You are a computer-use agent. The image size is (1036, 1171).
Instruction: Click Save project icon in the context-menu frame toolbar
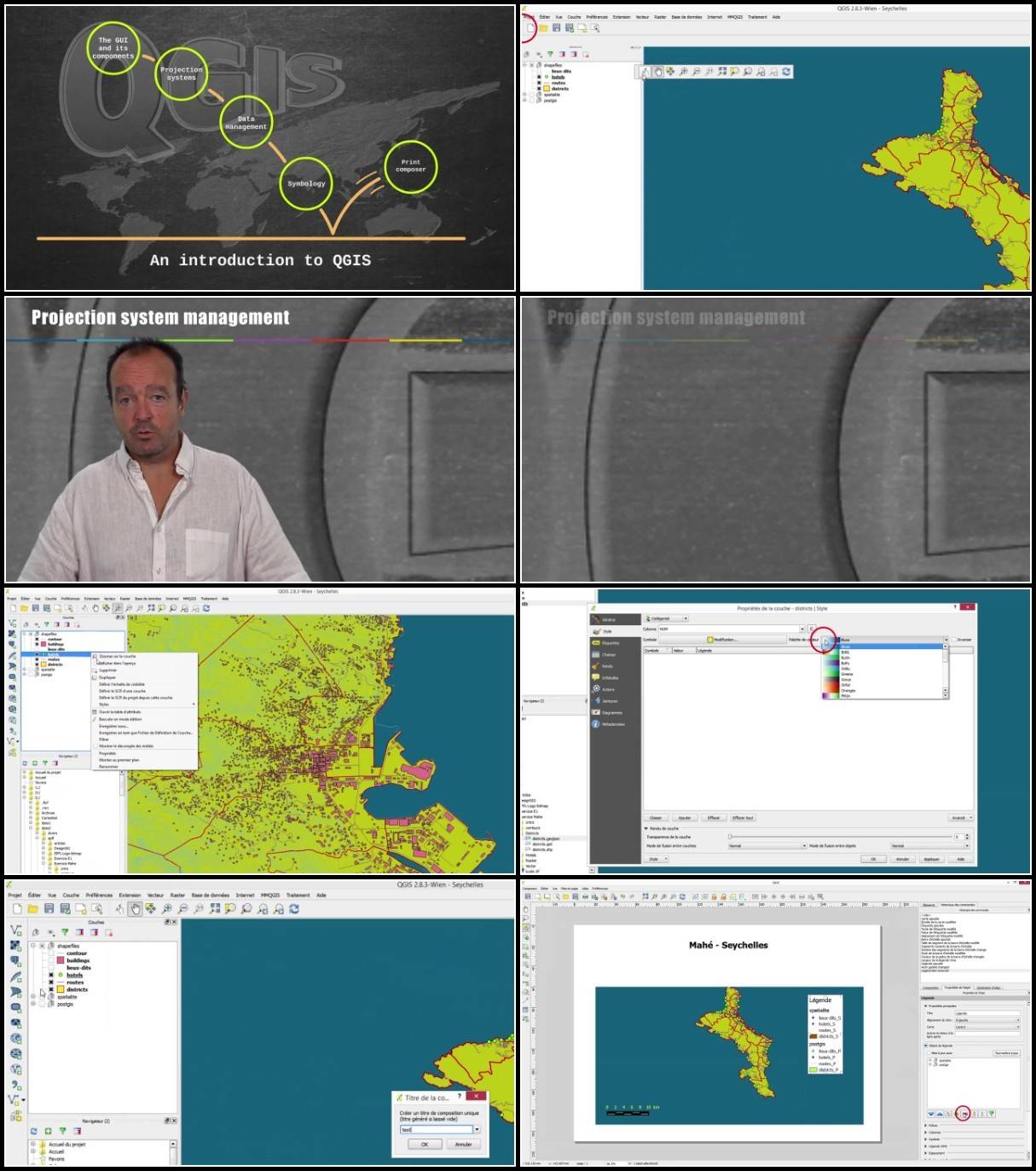35,608
